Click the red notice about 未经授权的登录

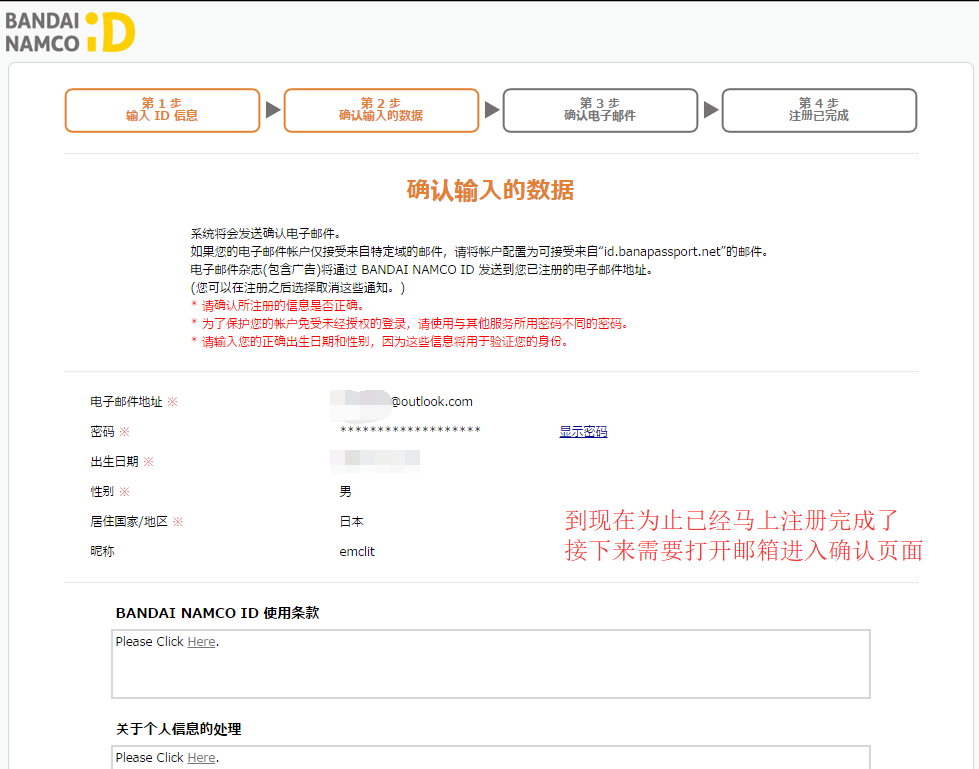410,323
